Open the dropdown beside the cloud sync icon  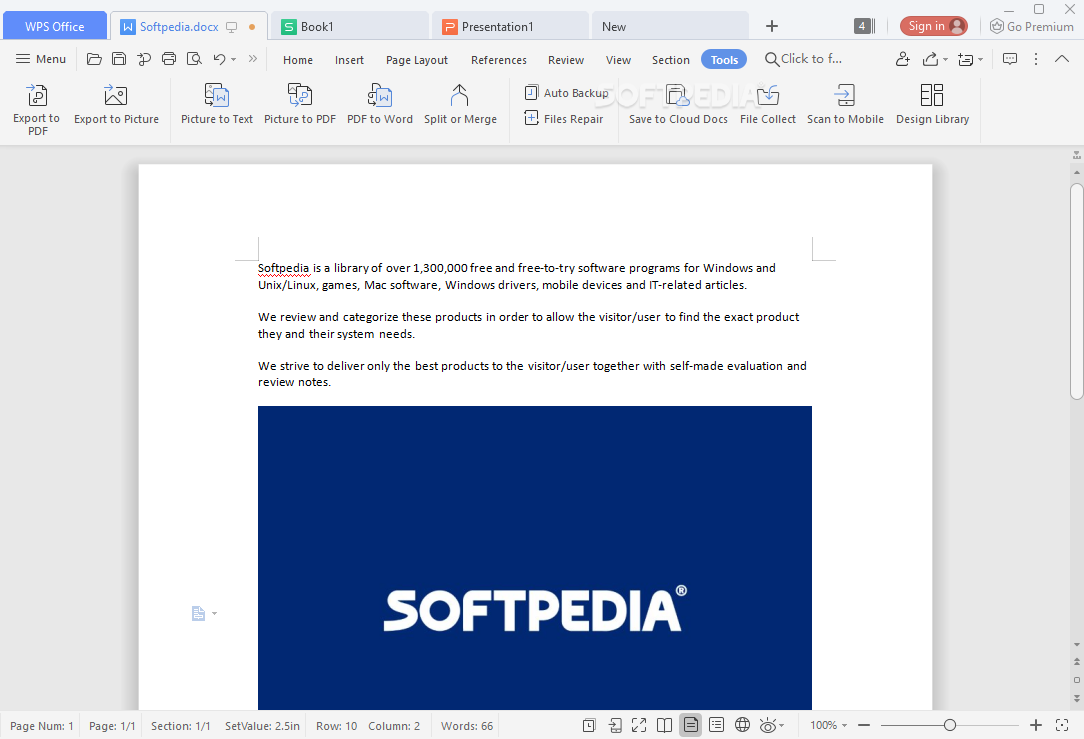click(x=980, y=59)
